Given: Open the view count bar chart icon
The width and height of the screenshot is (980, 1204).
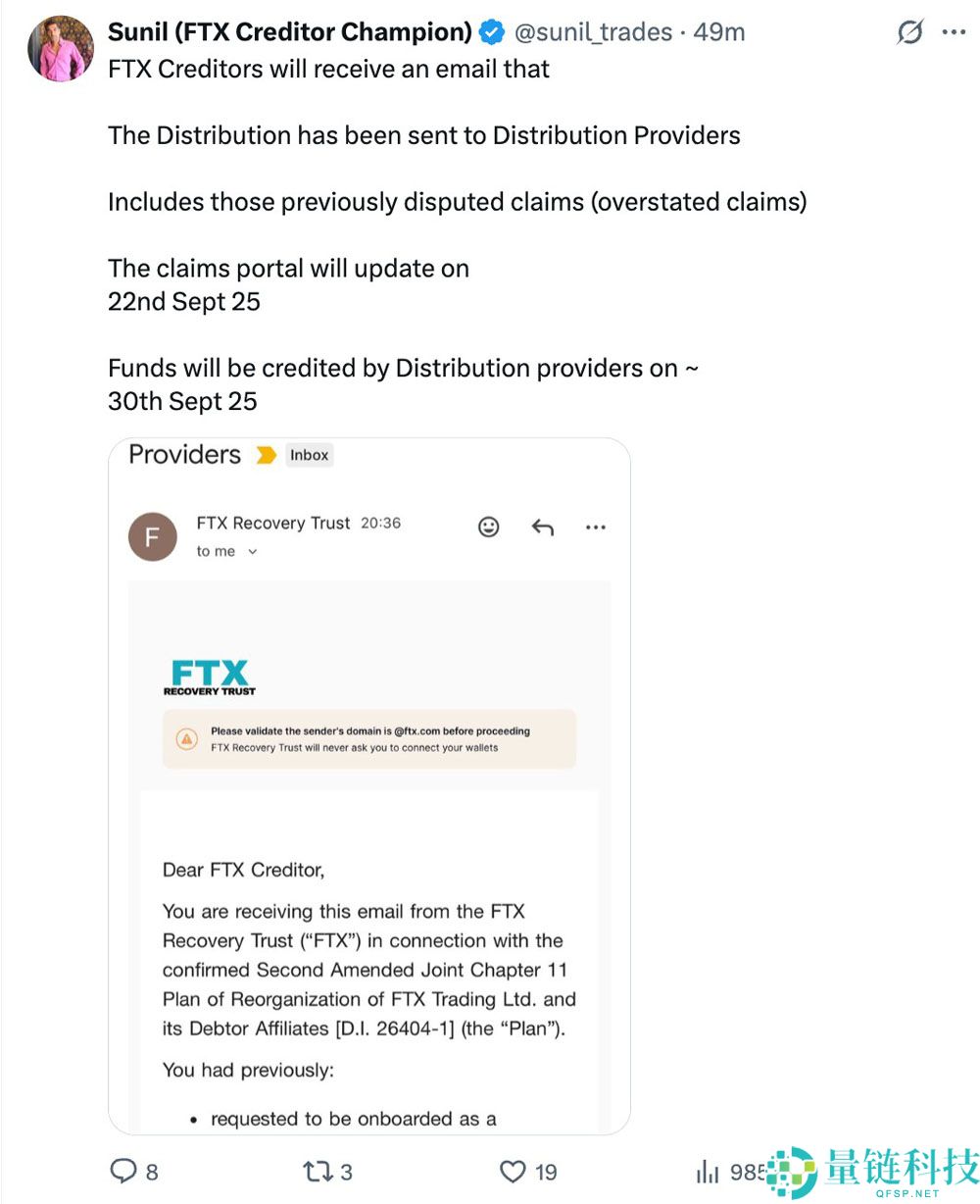Looking at the screenshot, I should pyautogui.click(x=707, y=1171).
